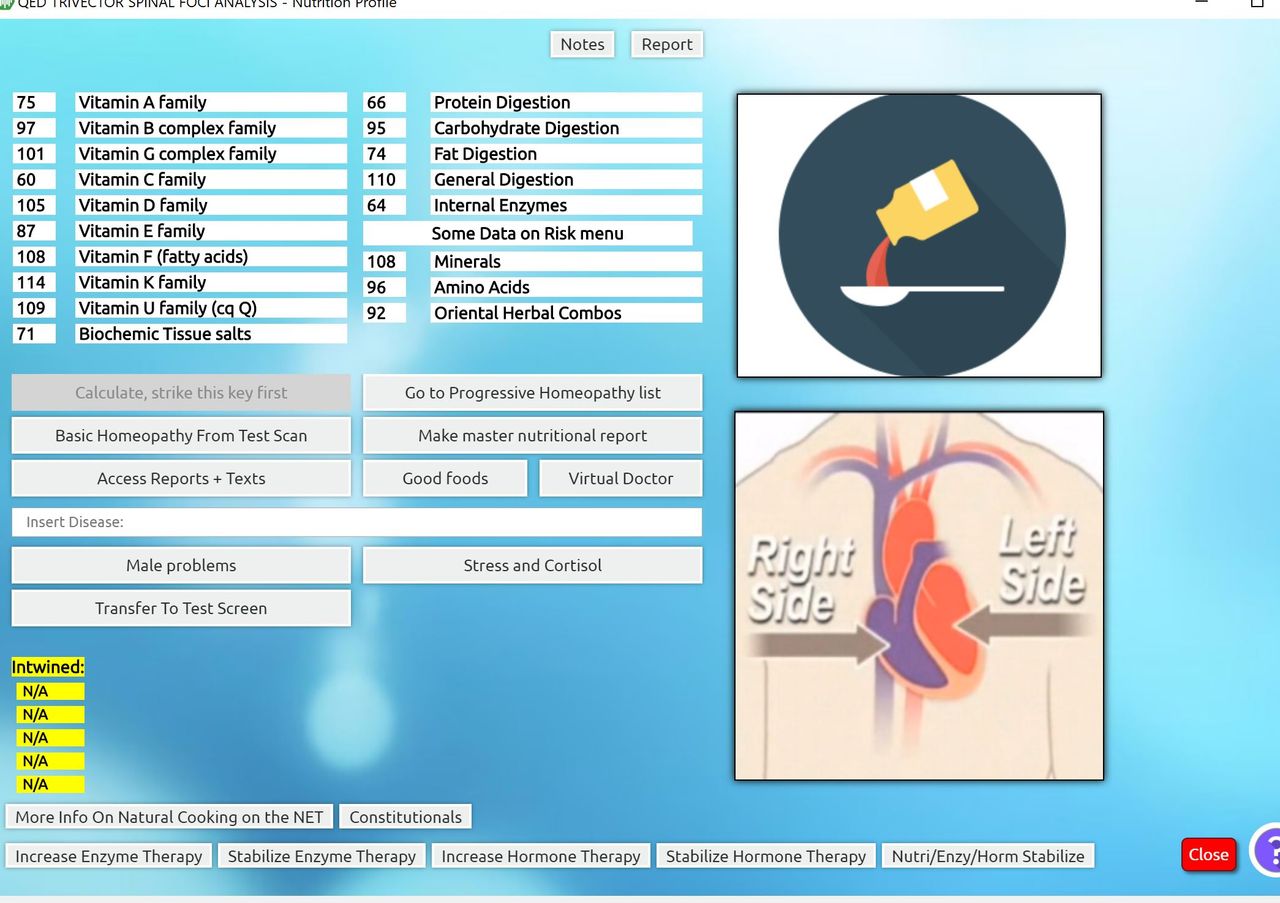Choose Stabilize Hormone Therapy

pos(766,856)
